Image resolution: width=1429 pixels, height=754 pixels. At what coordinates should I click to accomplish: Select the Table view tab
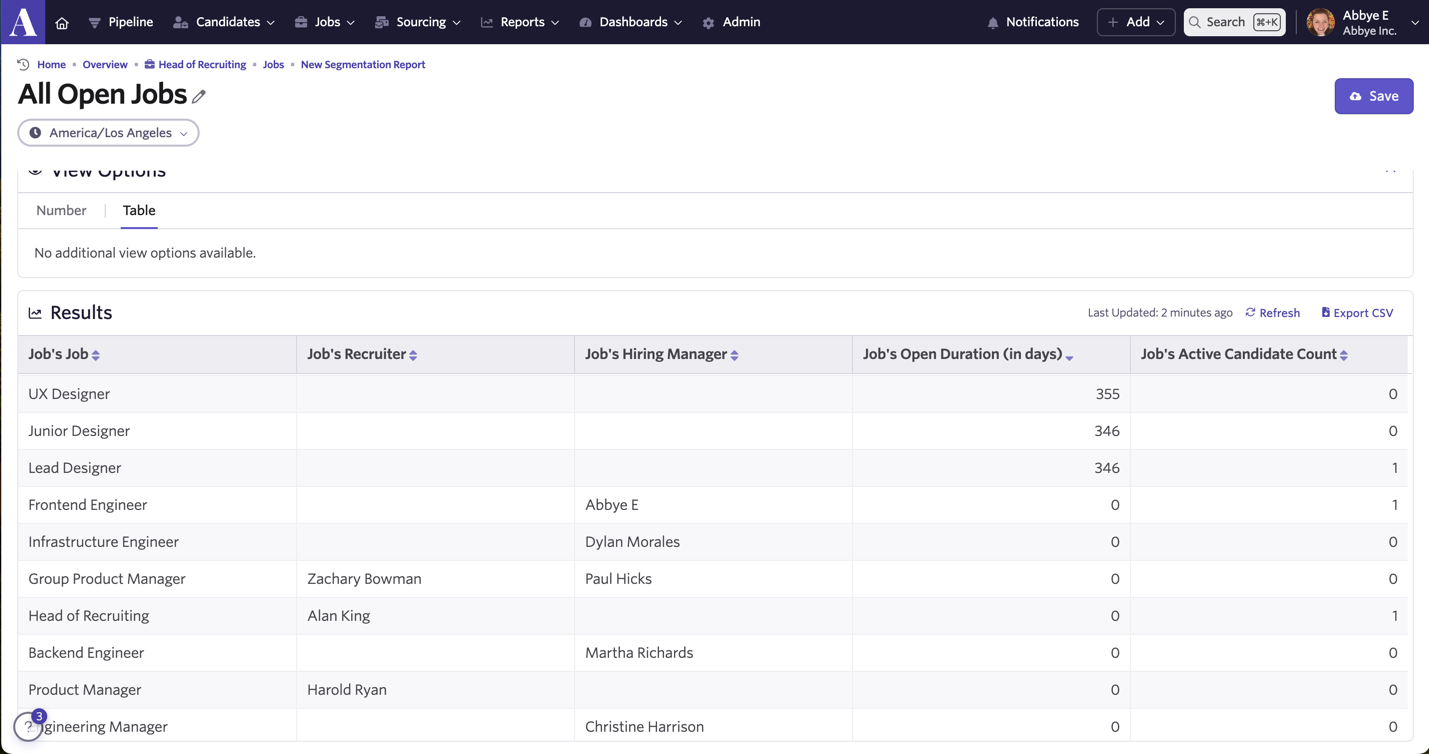click(x=139, y=210)
